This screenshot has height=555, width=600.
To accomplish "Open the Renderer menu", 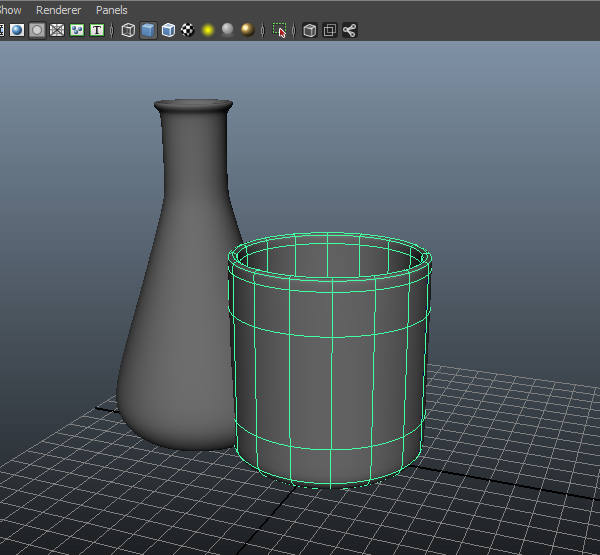I will 58,10.
